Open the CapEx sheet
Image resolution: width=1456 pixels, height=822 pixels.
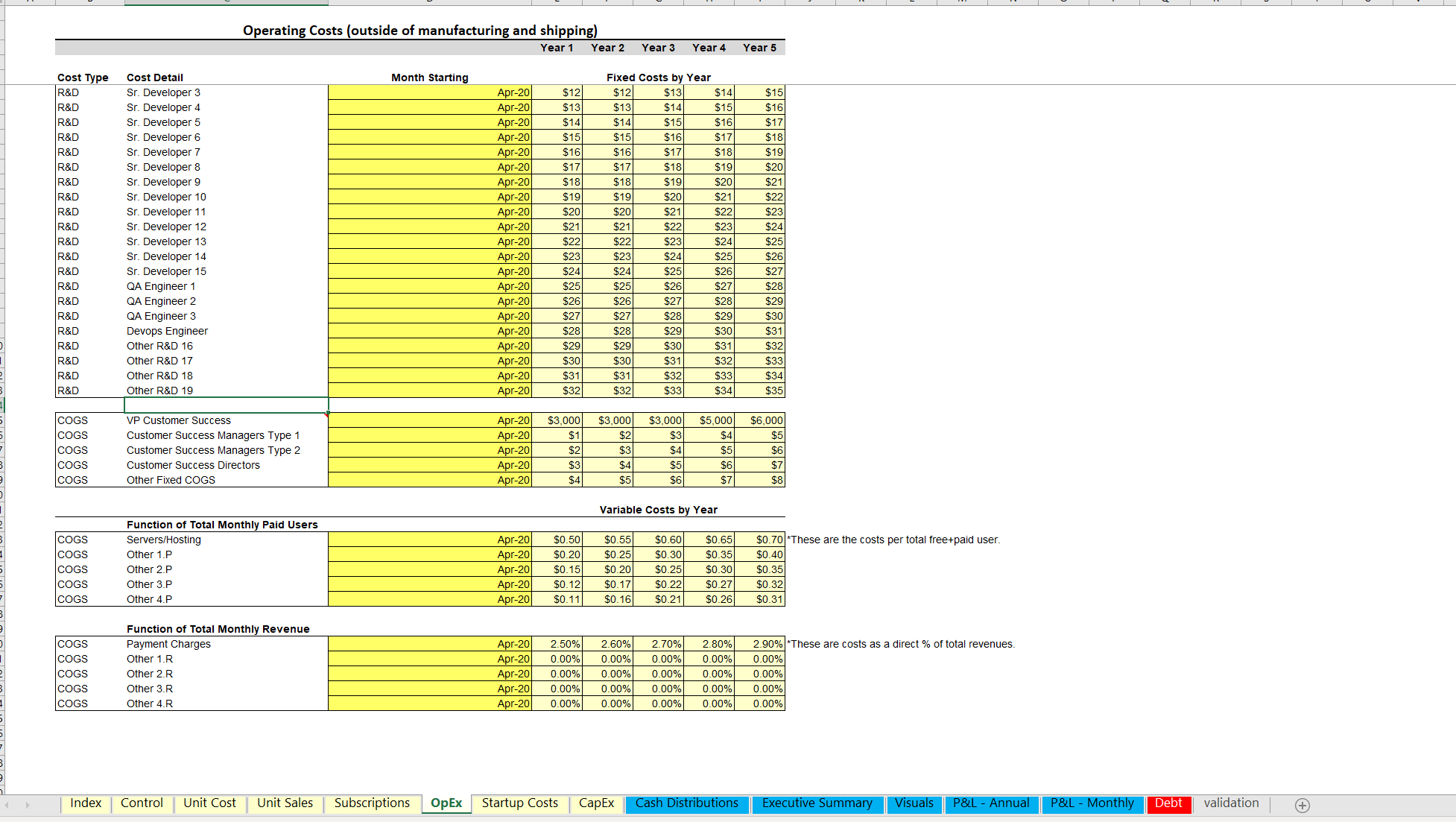point(595,803)
